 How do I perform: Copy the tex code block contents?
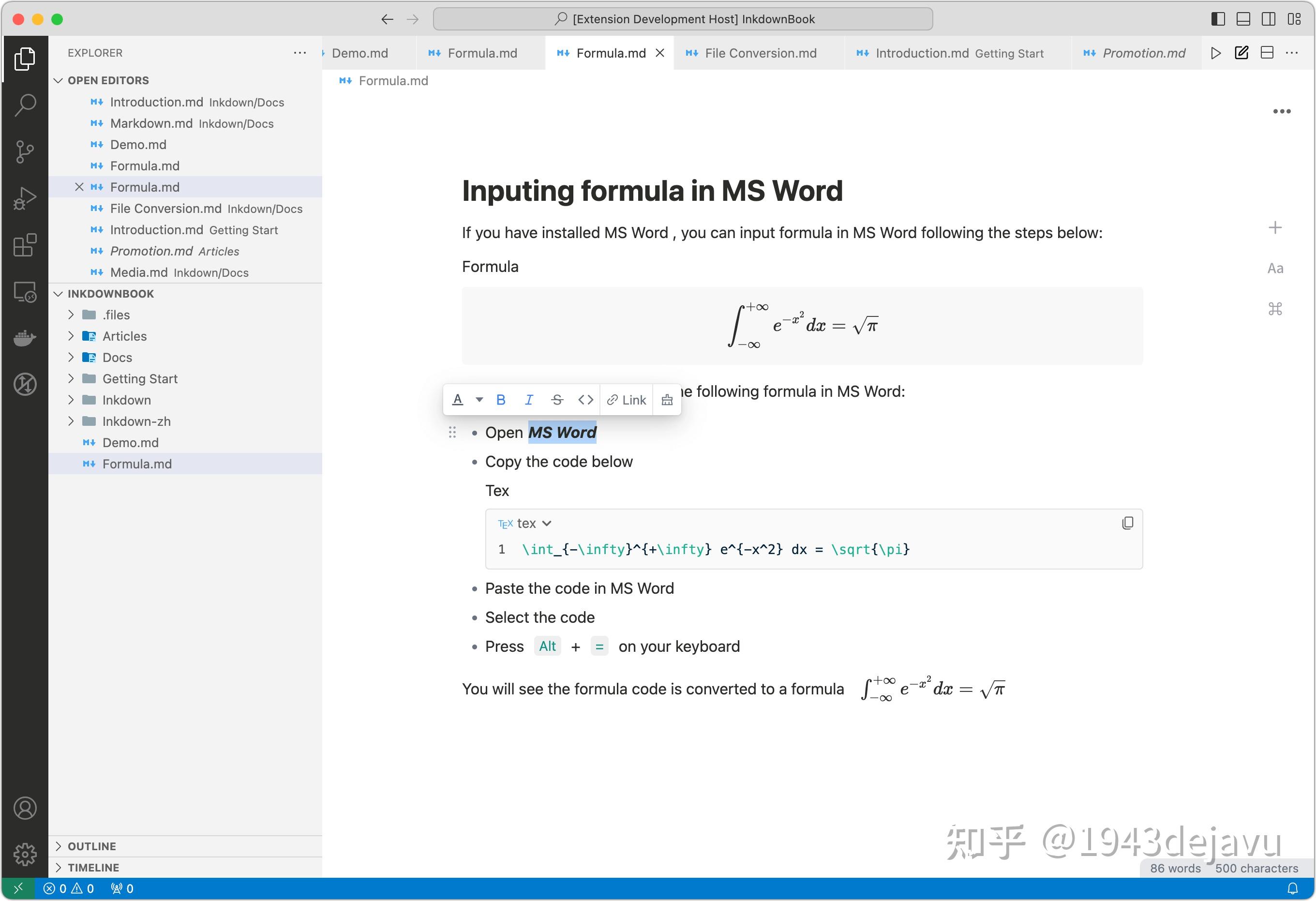pos(1127,523)
